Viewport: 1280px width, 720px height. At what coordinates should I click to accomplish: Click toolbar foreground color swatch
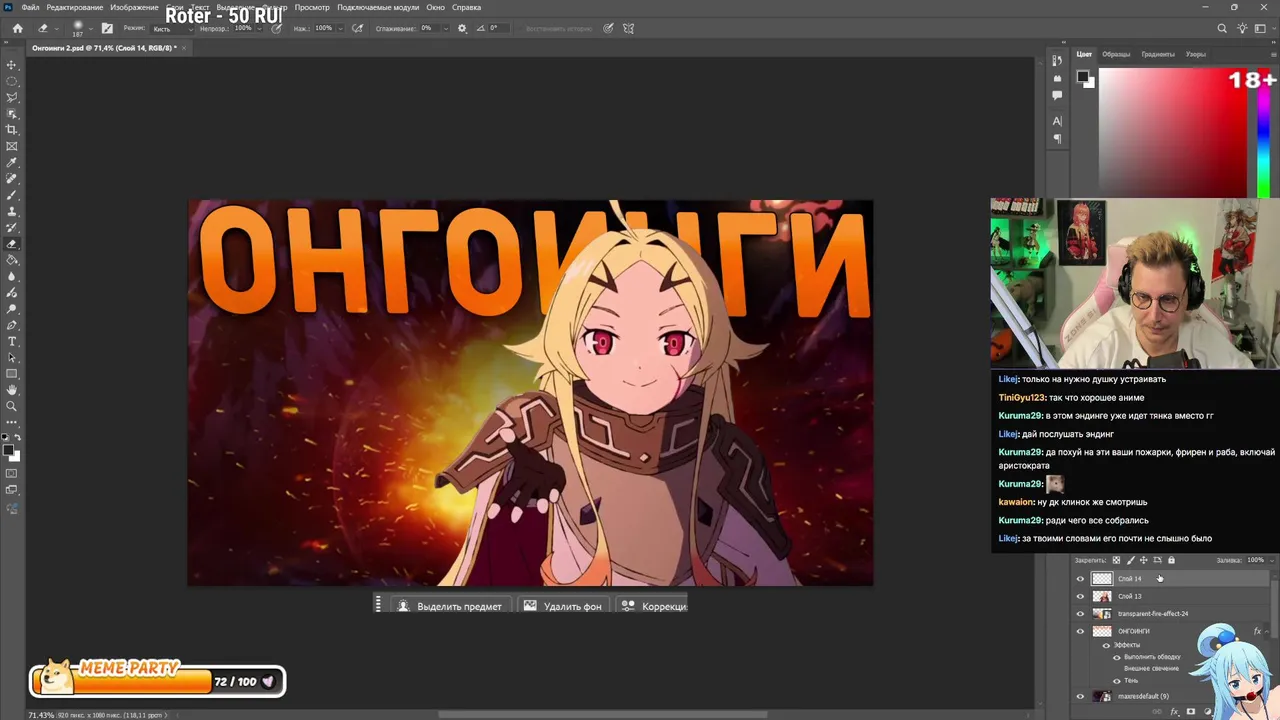pyautogui.click(x=9, y=451)
